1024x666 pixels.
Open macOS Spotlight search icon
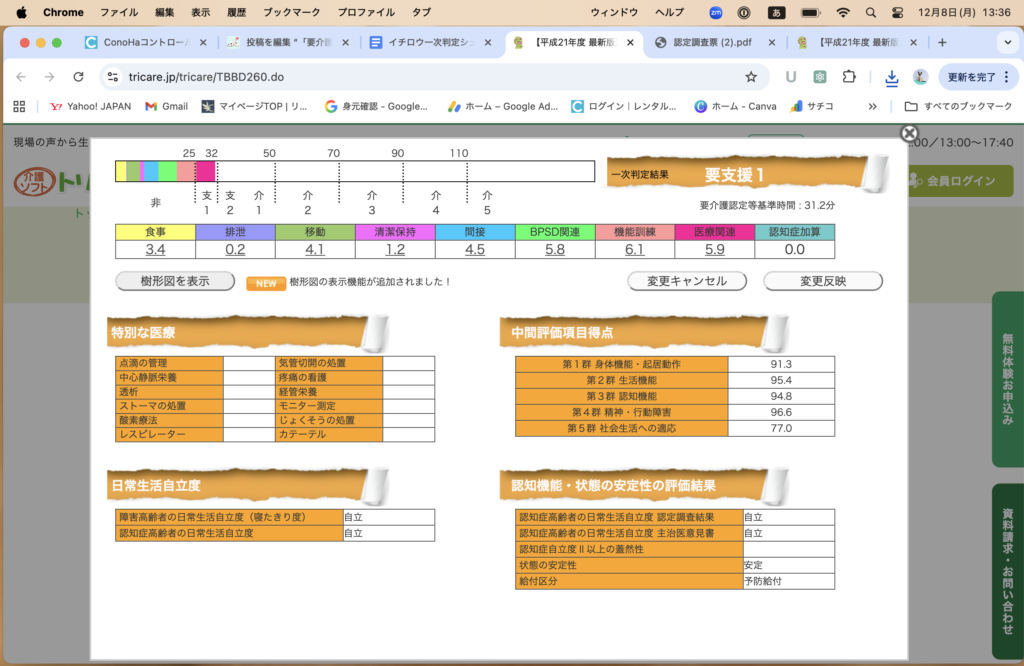pyautogui.click(x=871, y=12)
